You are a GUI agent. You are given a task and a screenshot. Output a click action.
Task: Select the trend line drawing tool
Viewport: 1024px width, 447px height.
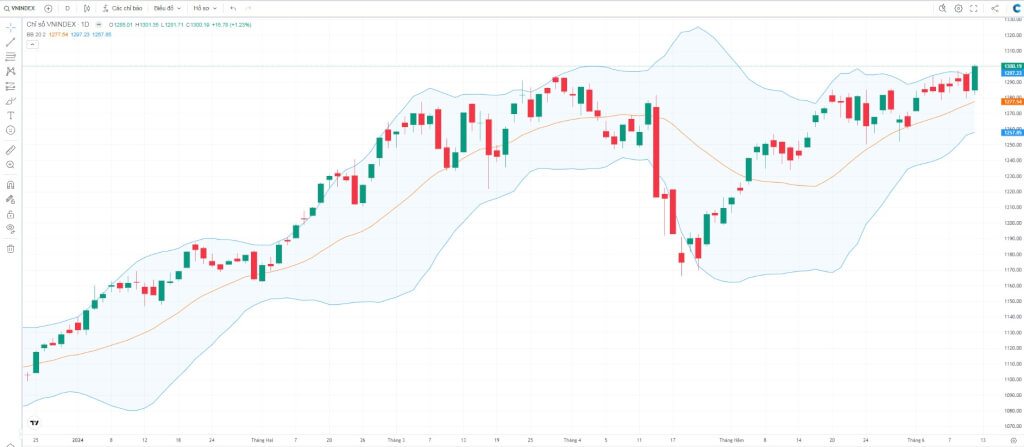pos(10,42)
